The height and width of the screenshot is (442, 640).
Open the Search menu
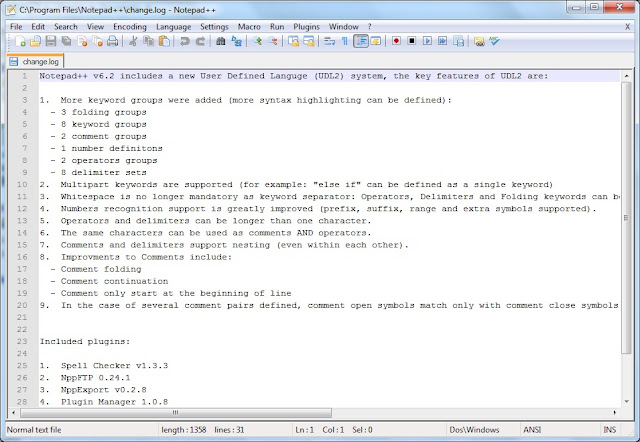pos(66,27)
